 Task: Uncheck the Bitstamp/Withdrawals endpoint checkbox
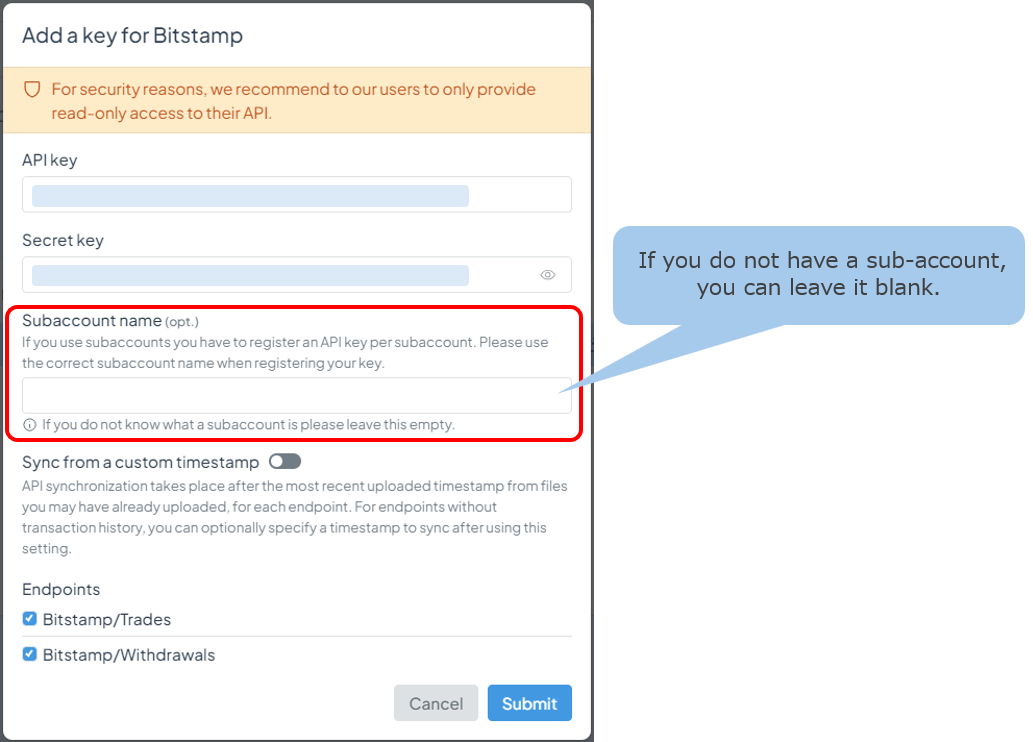click(30, 654)
